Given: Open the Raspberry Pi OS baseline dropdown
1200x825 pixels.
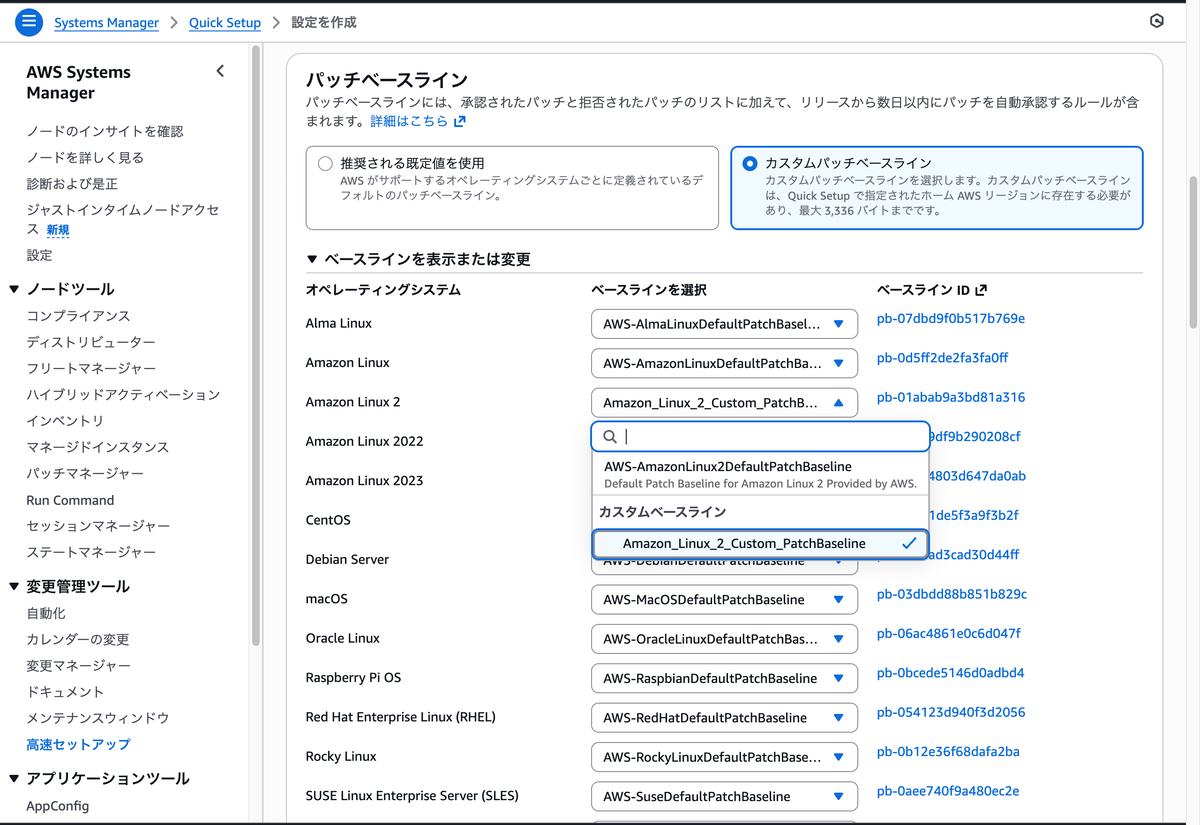Looking at the screenshot, I should [724, 678].
